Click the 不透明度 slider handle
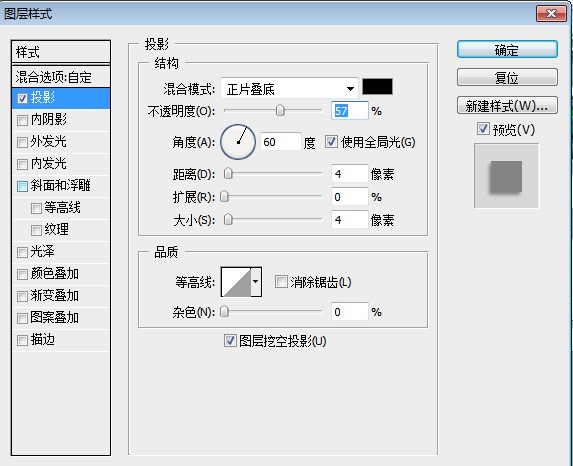Image resolution: width=573 pixels, height=466 pixels. pos(280,110)
